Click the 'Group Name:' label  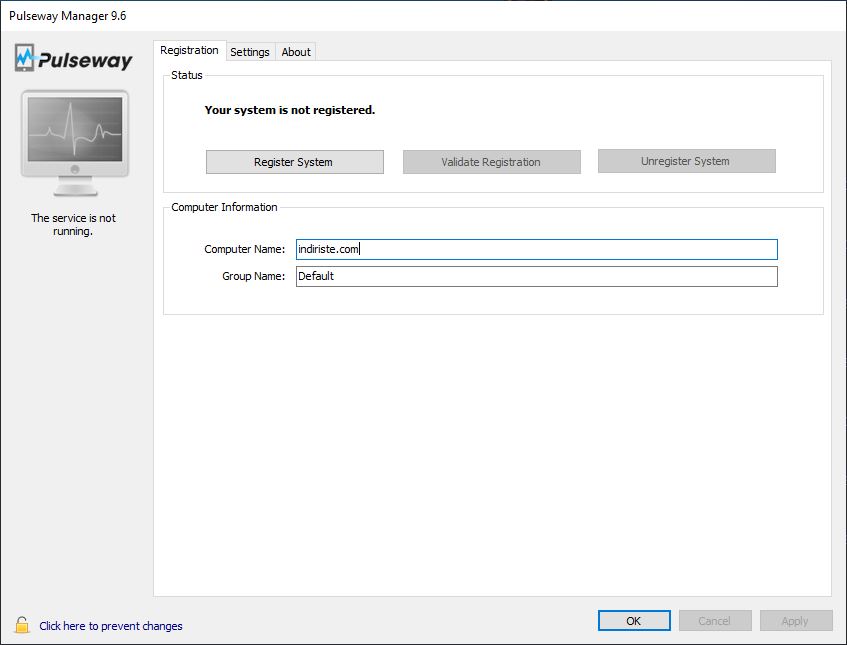254,276
